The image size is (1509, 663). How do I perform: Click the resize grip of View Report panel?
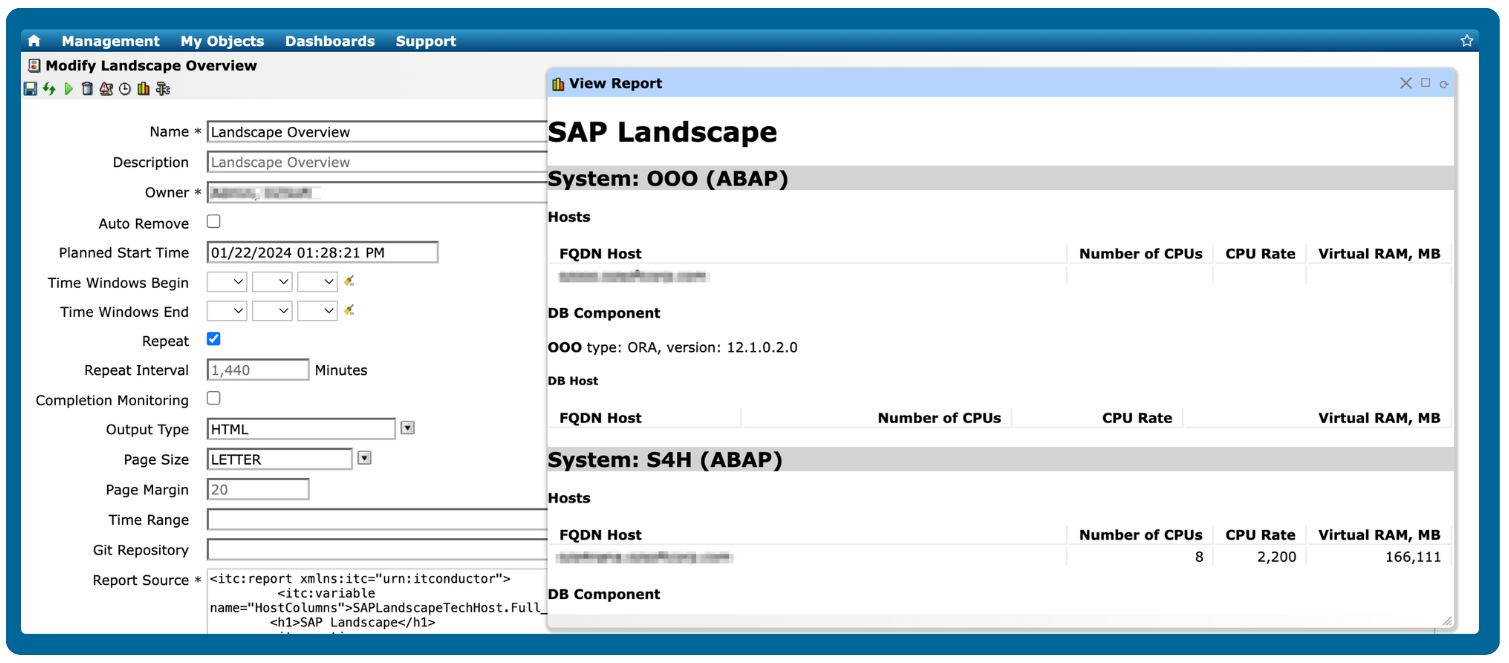pos(1446,621)
